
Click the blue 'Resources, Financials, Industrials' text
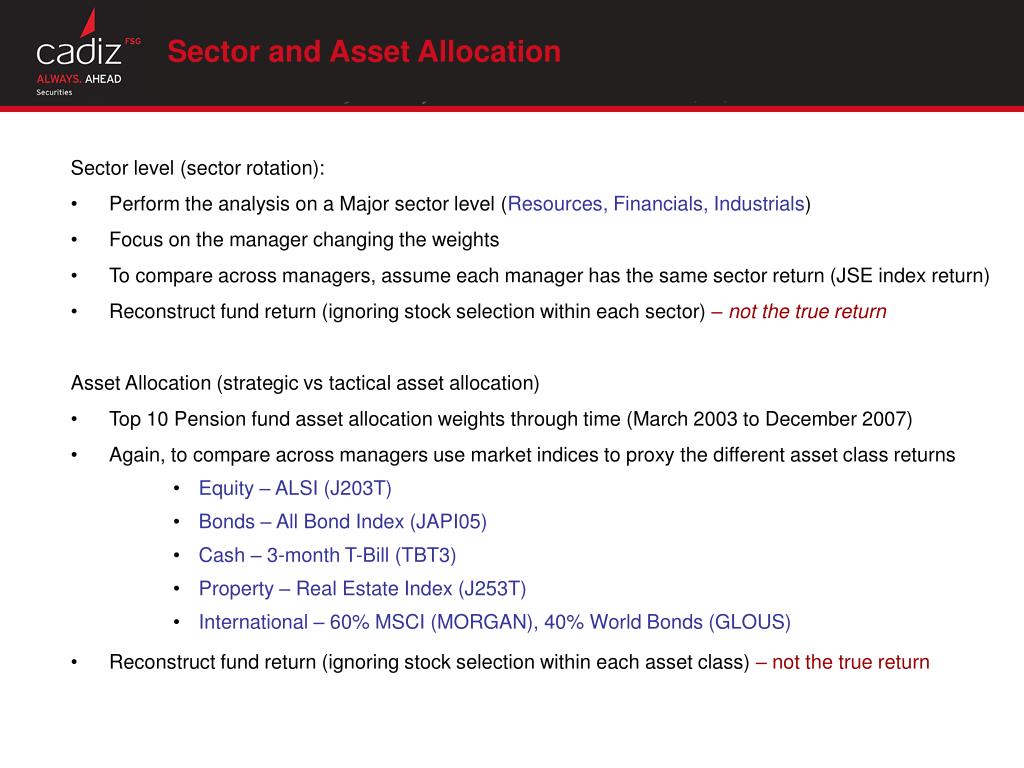[x=656, y=204]
